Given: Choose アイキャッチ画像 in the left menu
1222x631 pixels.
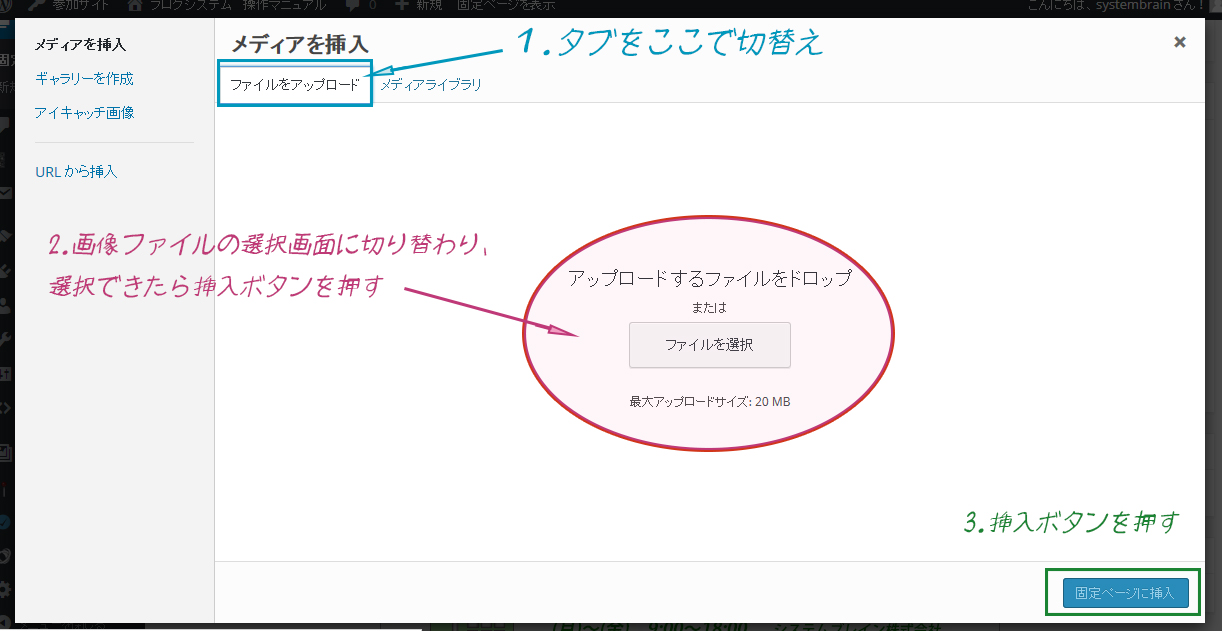Looking at the screenshot, I should 84,113.
